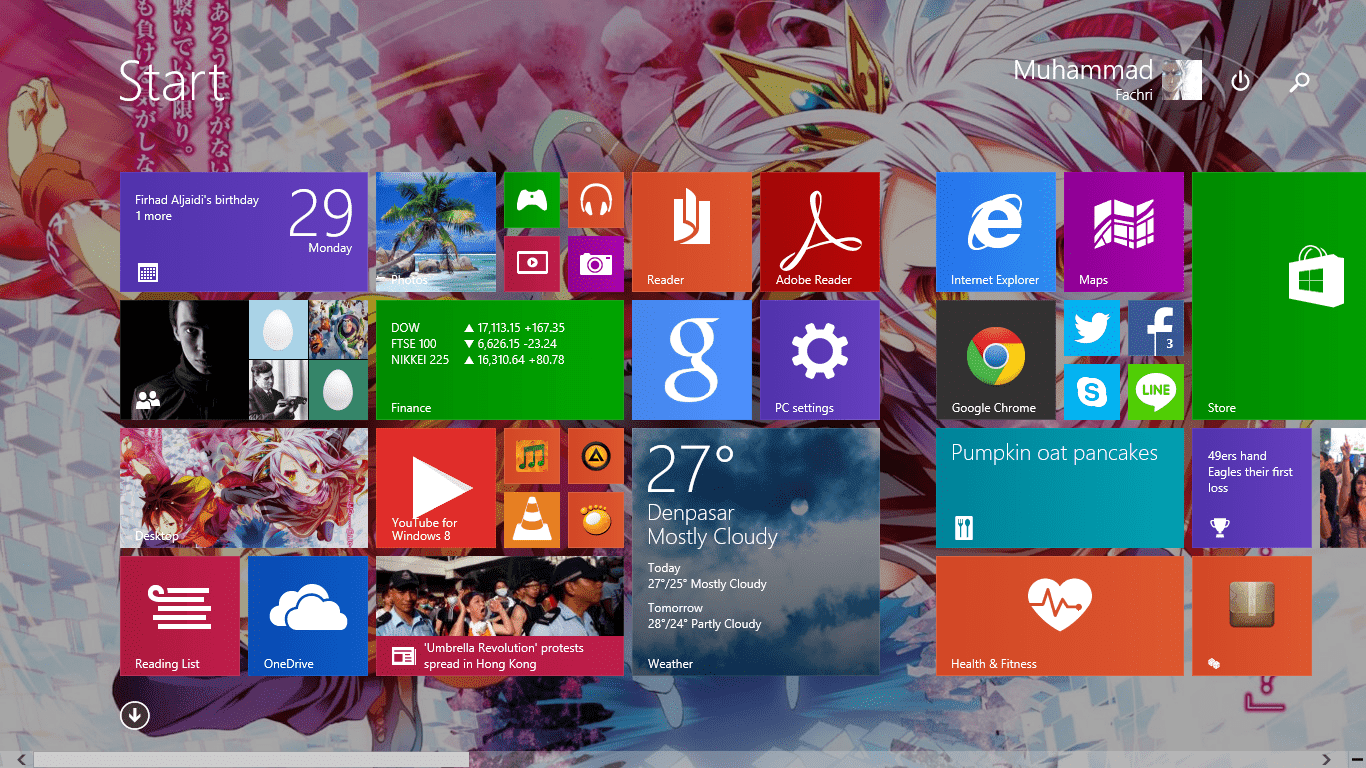This screenshot has width=1366, height=768.
Task: Launch YouTube for Windows 8 tile
Action: [435, 488]
